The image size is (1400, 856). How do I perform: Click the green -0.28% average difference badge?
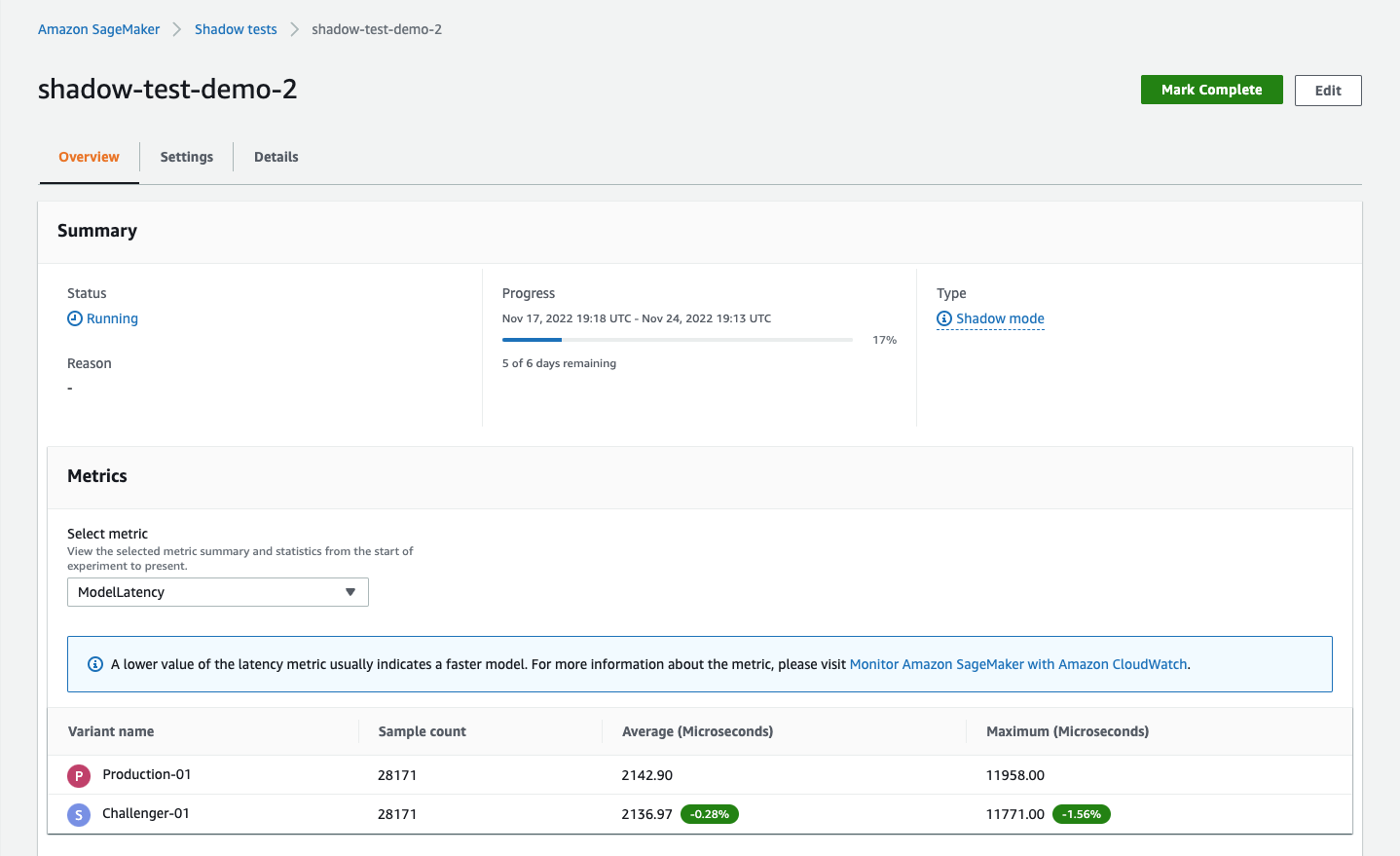pyautogui.click(x=710, y=813)
